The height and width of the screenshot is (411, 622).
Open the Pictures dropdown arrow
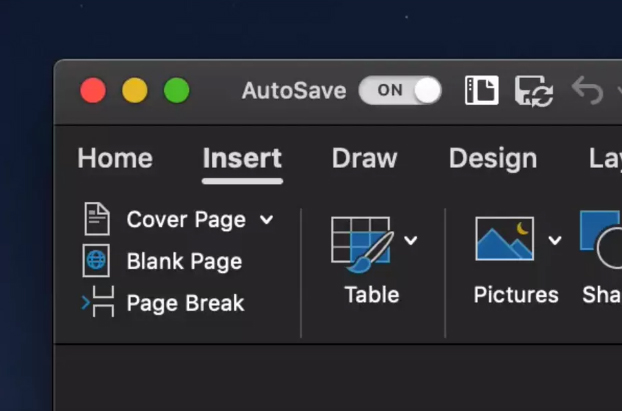[x=554, y=240]
